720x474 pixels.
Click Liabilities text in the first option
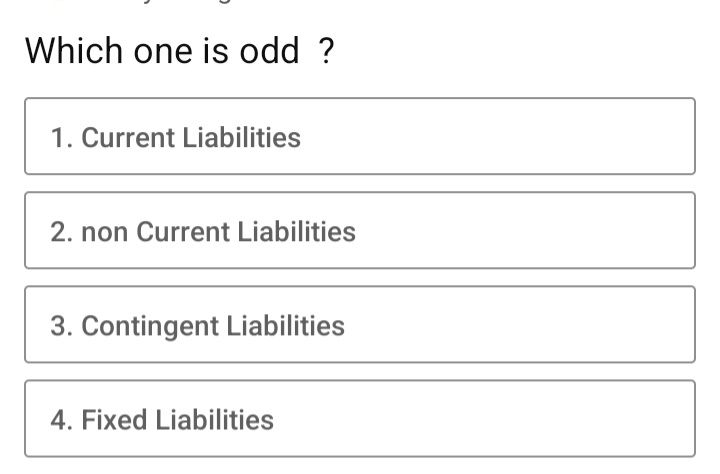[x=242, y=137]
